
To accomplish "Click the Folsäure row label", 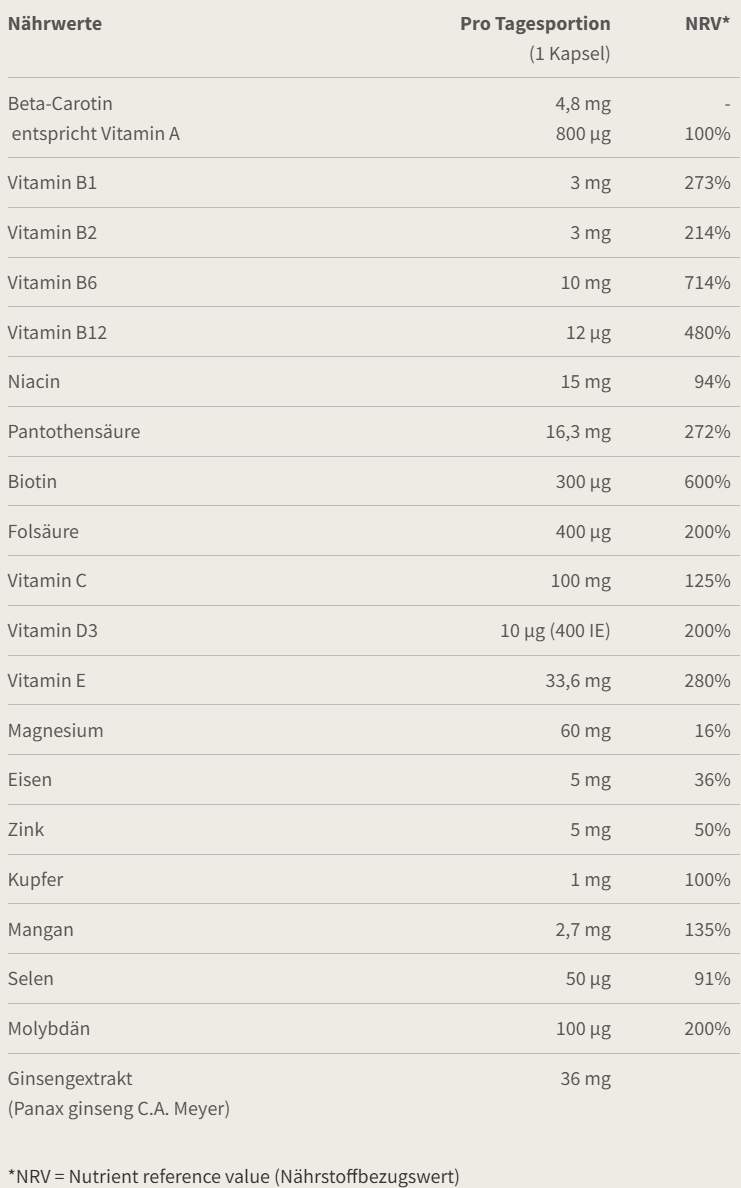I will coord(43,532).
